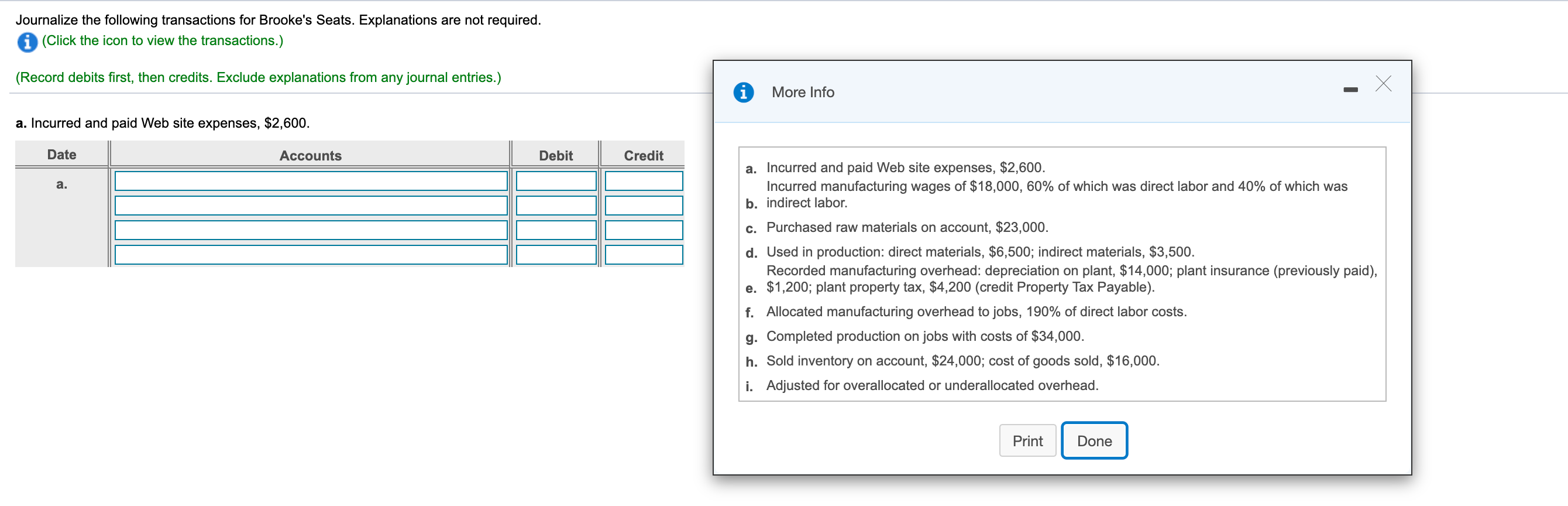Click the Done button
Screen dimensions: 1568x506
tap(1094, 440)
